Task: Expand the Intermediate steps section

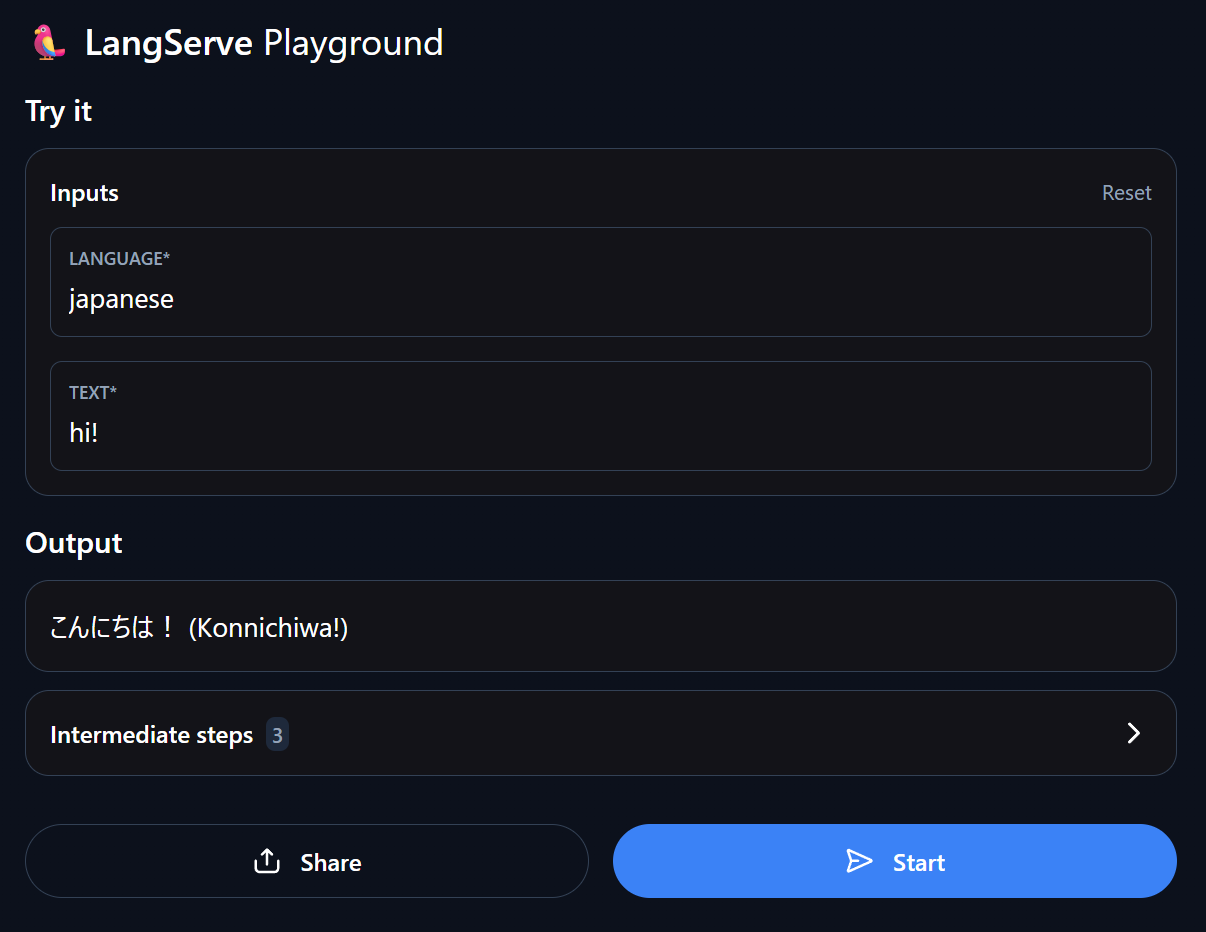Action: pyautogui.click(x=600, y=733)
